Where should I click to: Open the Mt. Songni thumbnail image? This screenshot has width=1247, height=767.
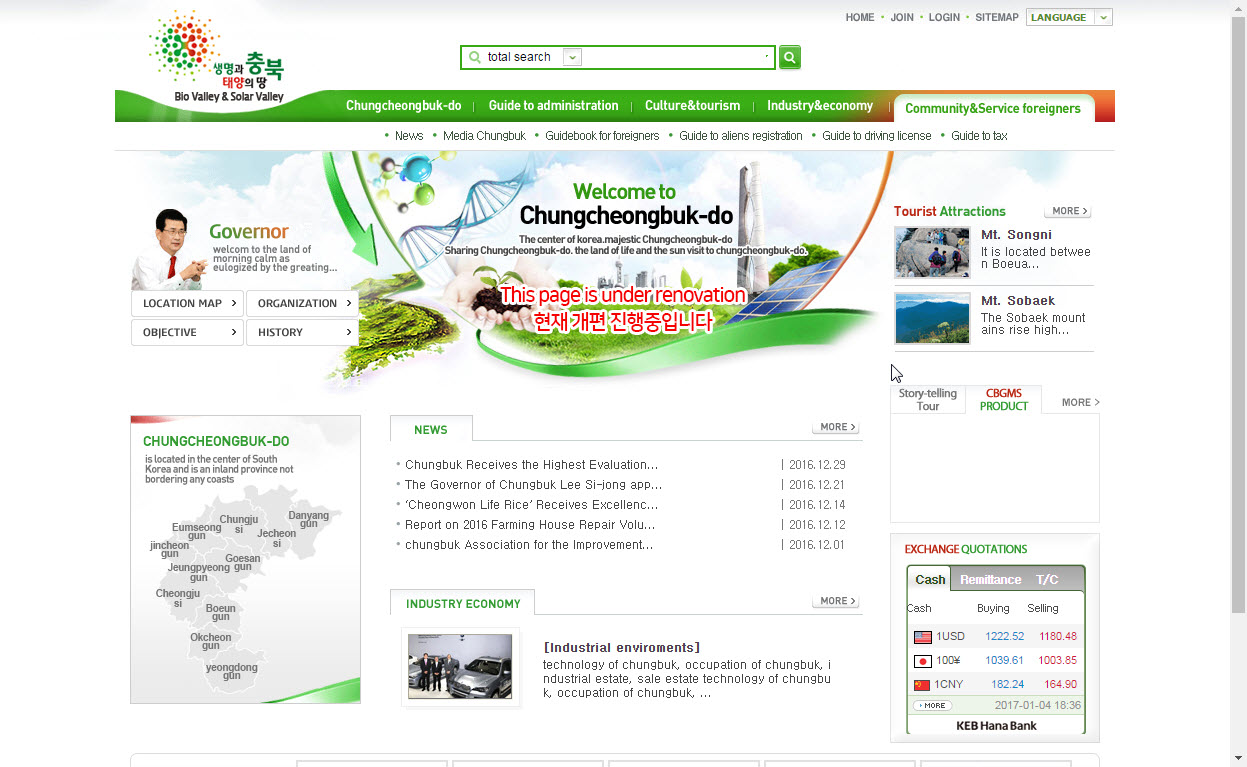[x=932, y=252]
